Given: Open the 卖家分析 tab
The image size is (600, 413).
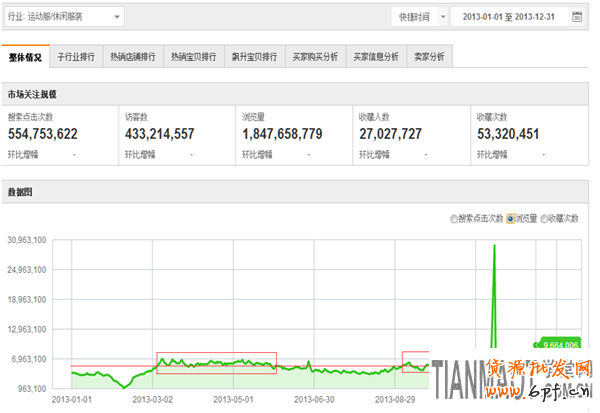Looking at the screenshot, I should [x=429, y=57].
